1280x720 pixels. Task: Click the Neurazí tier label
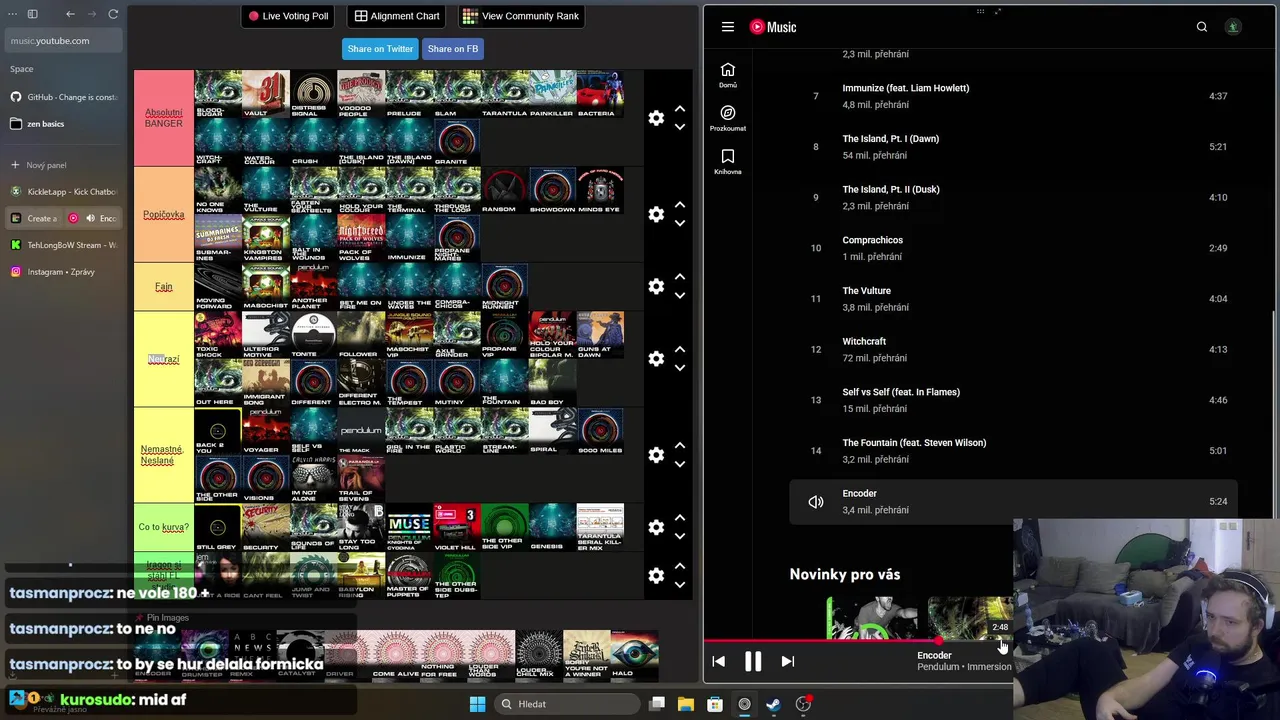click(x=164, y=359)
